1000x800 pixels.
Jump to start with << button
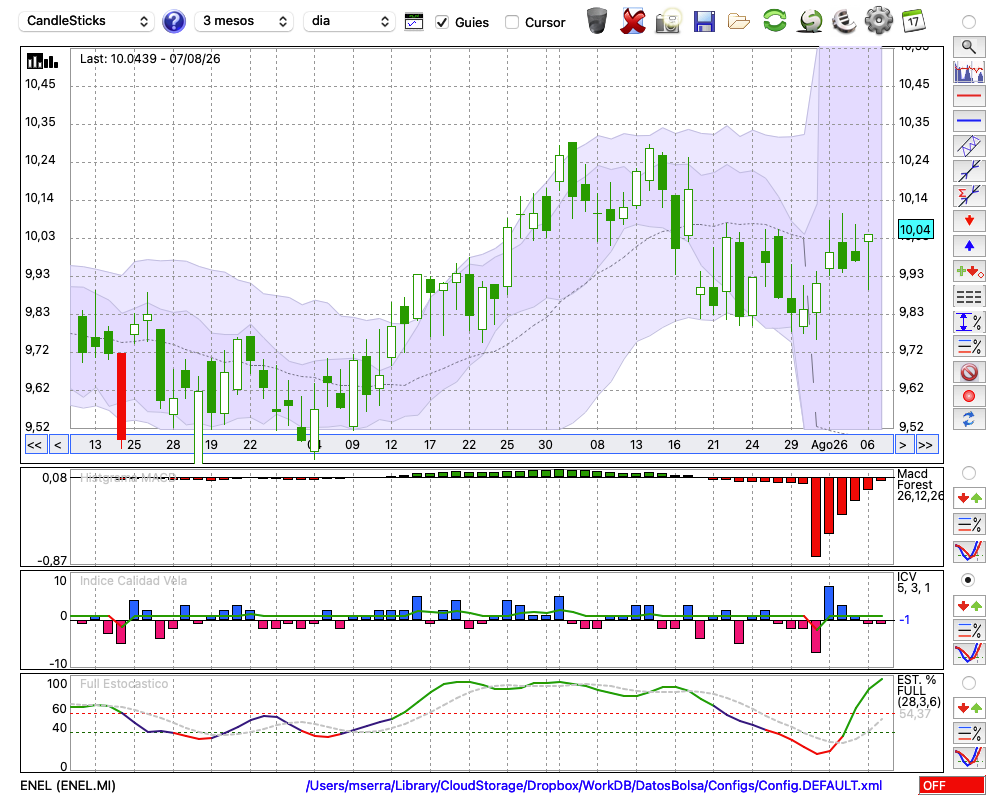[x=34, y=445]
